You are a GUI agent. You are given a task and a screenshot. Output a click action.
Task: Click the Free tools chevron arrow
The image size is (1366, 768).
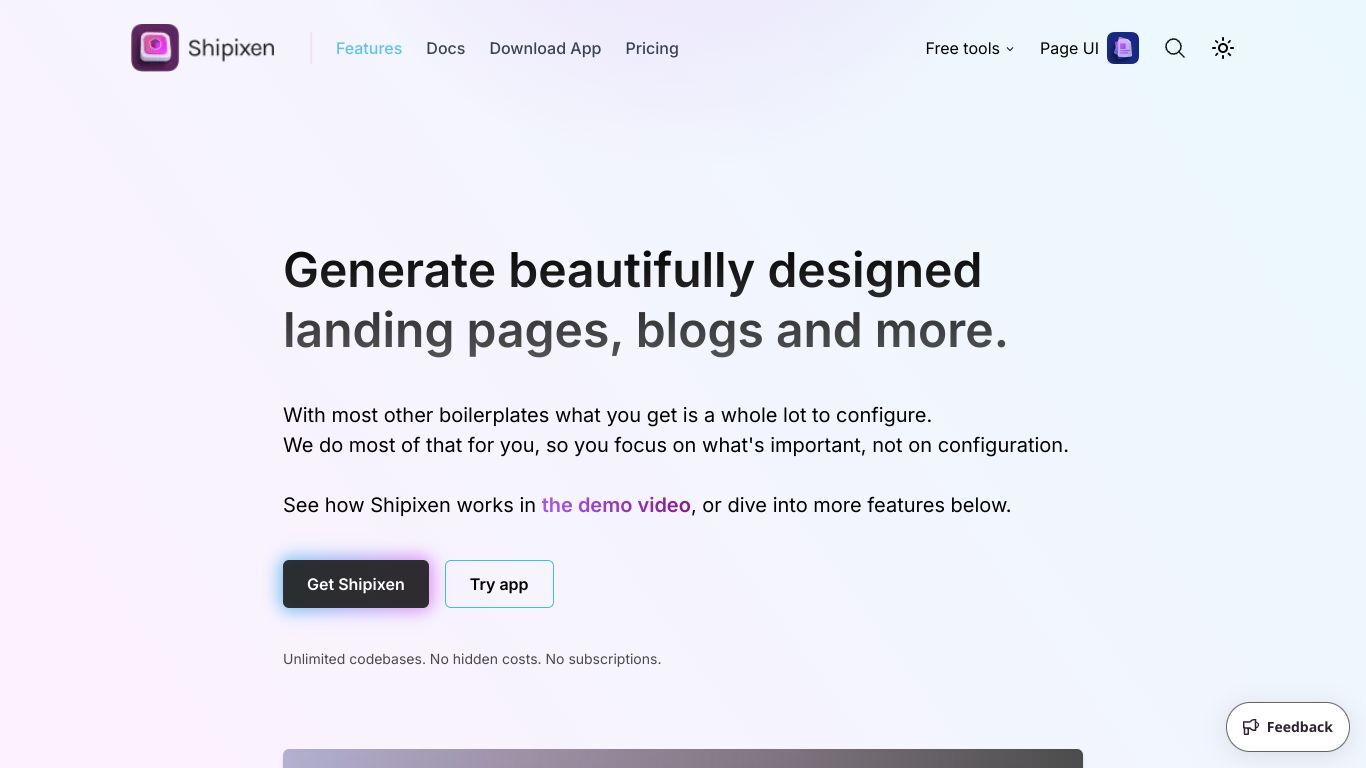pos(1010,49)
